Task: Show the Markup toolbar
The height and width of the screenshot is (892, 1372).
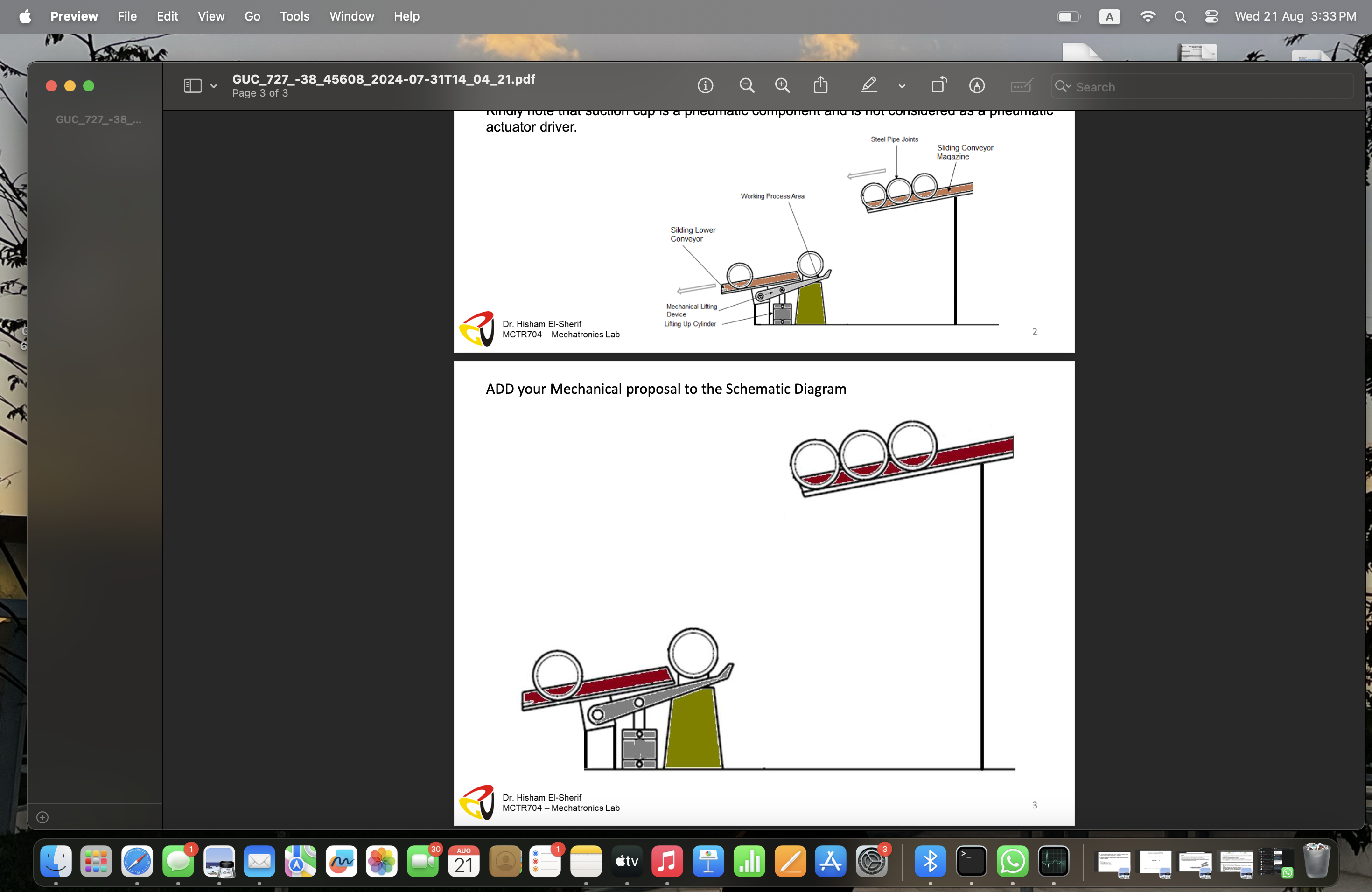Action: pyautogui.click(x=977, y=85)
